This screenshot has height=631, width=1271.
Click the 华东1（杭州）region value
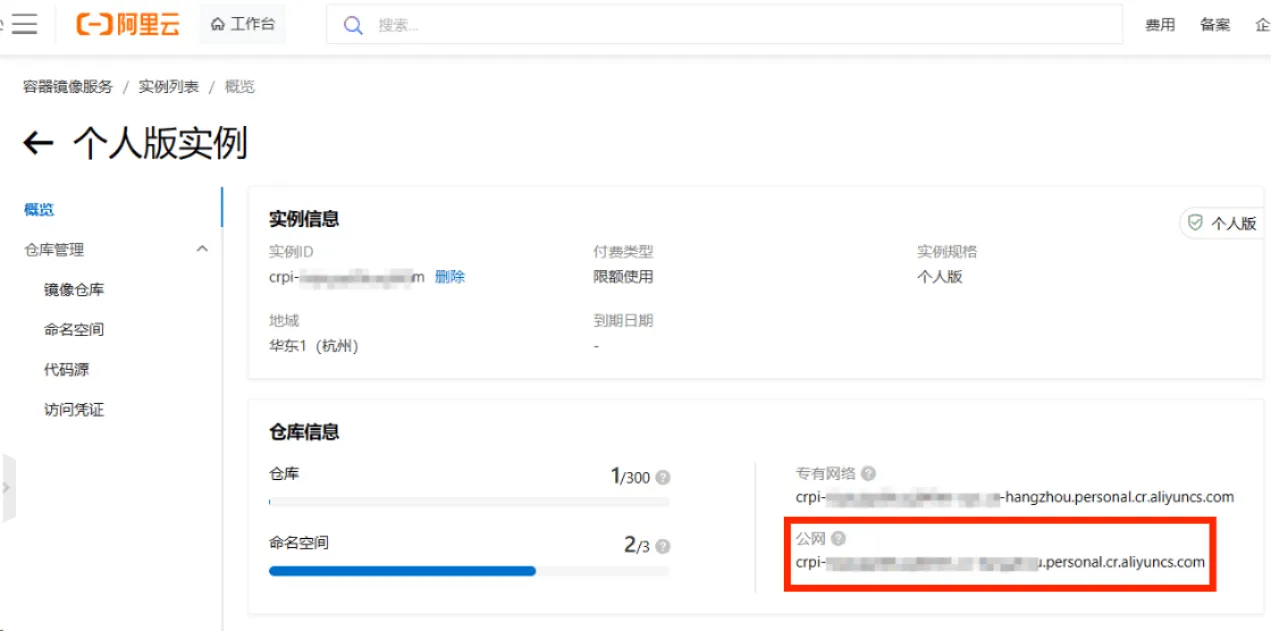(313, 347)
